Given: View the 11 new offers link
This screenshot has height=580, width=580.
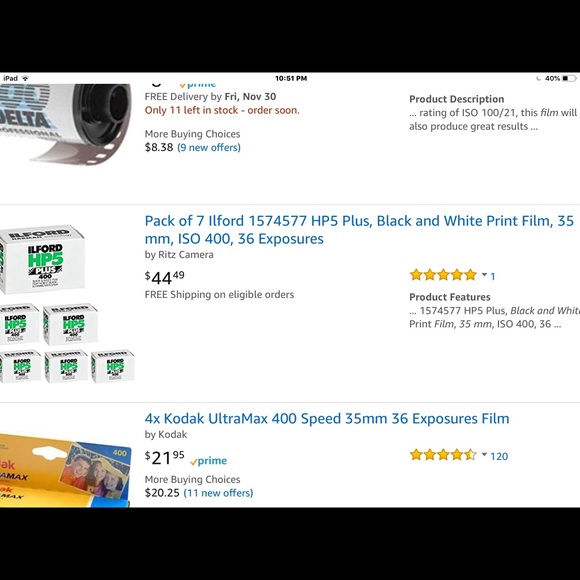Looking at the screenshot, I should click(x=218, y=493).
